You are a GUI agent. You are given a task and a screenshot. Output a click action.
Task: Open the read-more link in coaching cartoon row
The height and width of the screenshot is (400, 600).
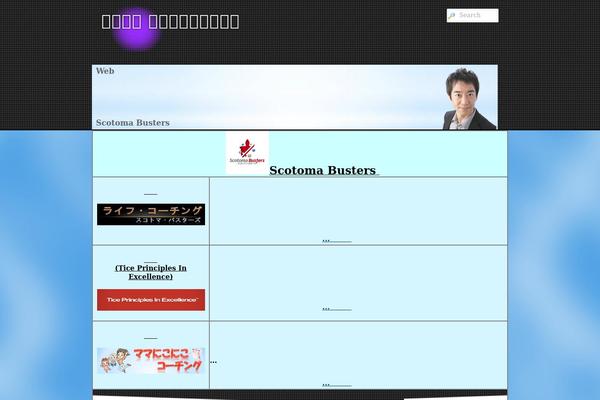(337, 385)
